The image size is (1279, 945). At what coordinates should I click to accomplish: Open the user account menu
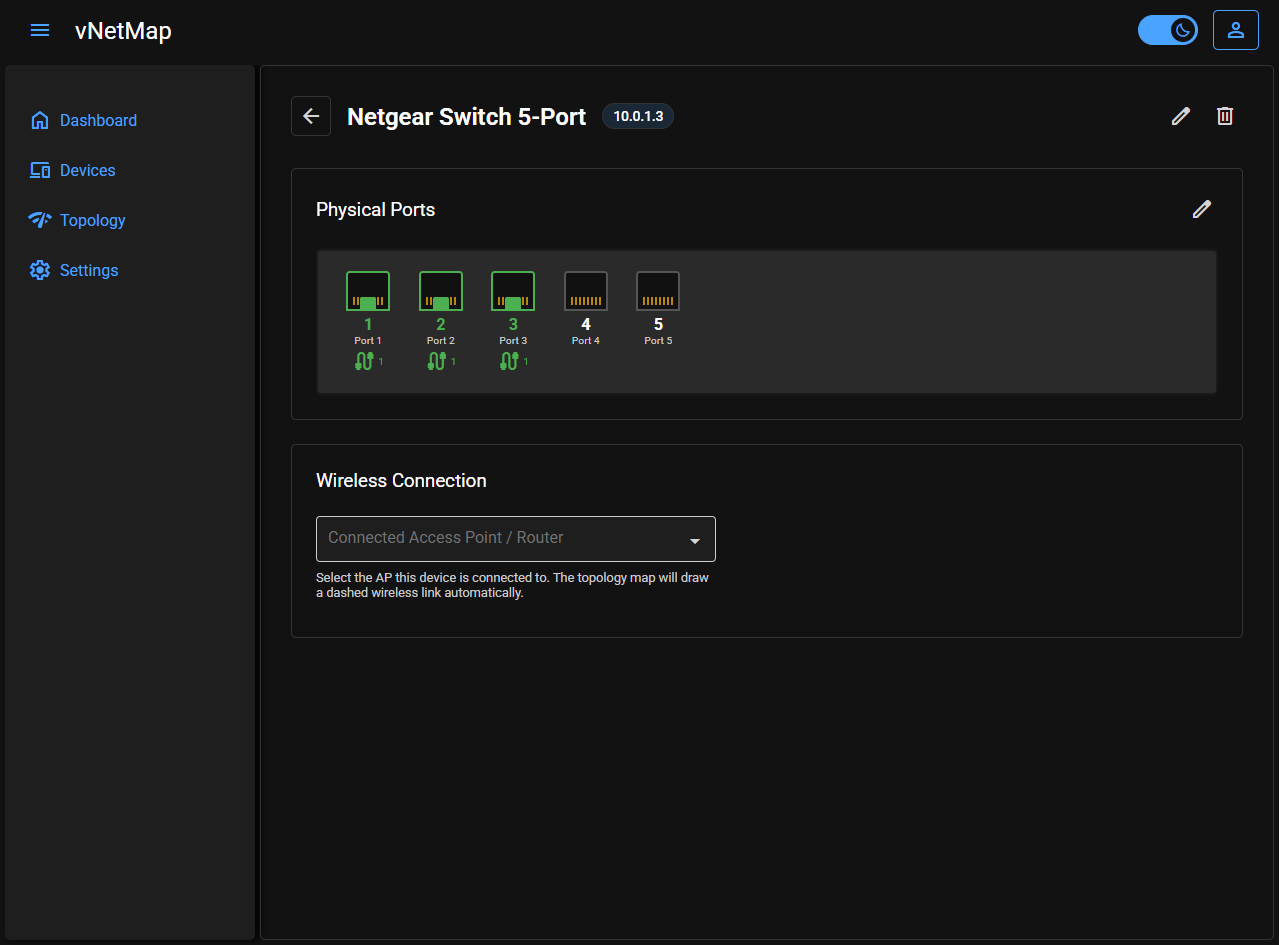[x=1236, y=30]
